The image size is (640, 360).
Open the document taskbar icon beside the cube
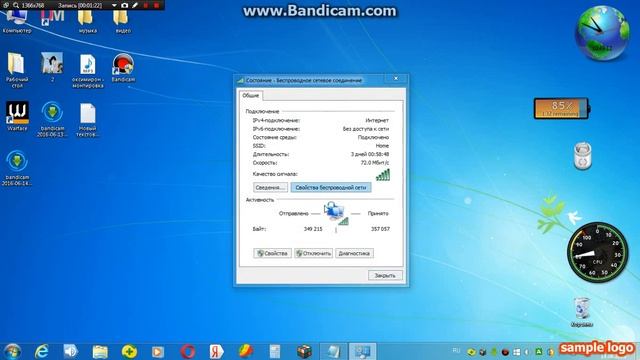click(x=275, y=351)
